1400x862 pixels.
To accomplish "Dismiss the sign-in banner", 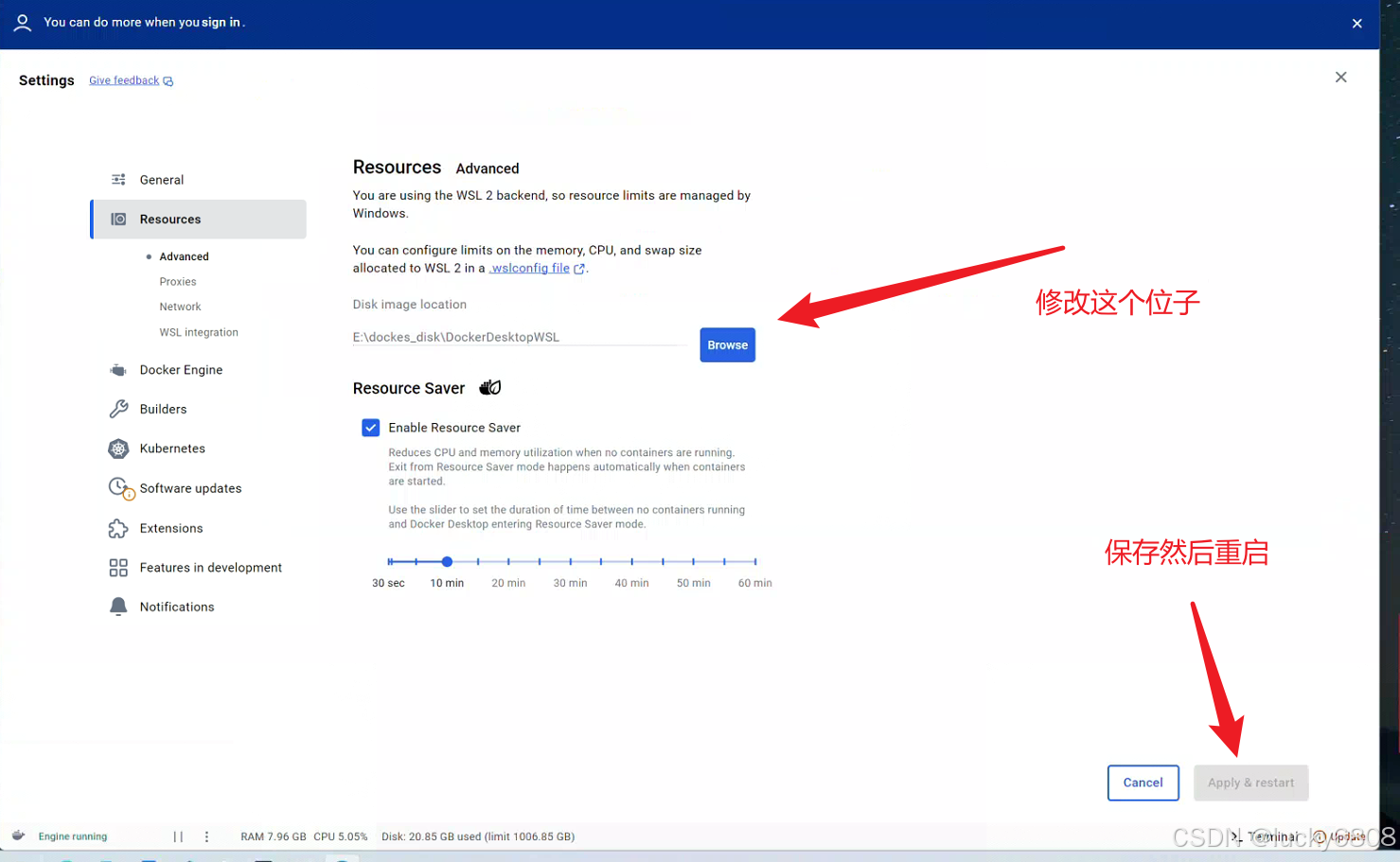I will 1357,24.
